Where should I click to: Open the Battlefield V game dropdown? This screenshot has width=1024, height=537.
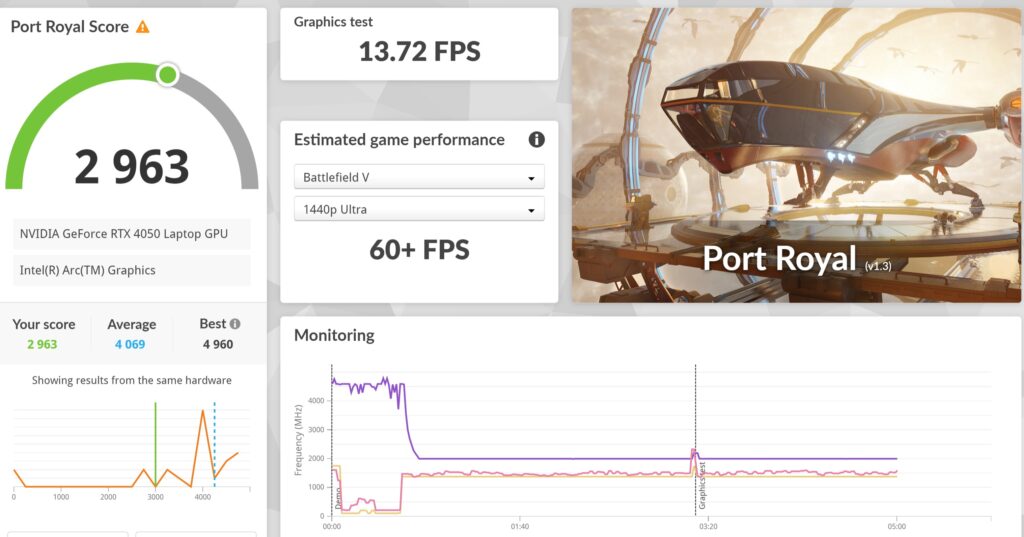419,177
